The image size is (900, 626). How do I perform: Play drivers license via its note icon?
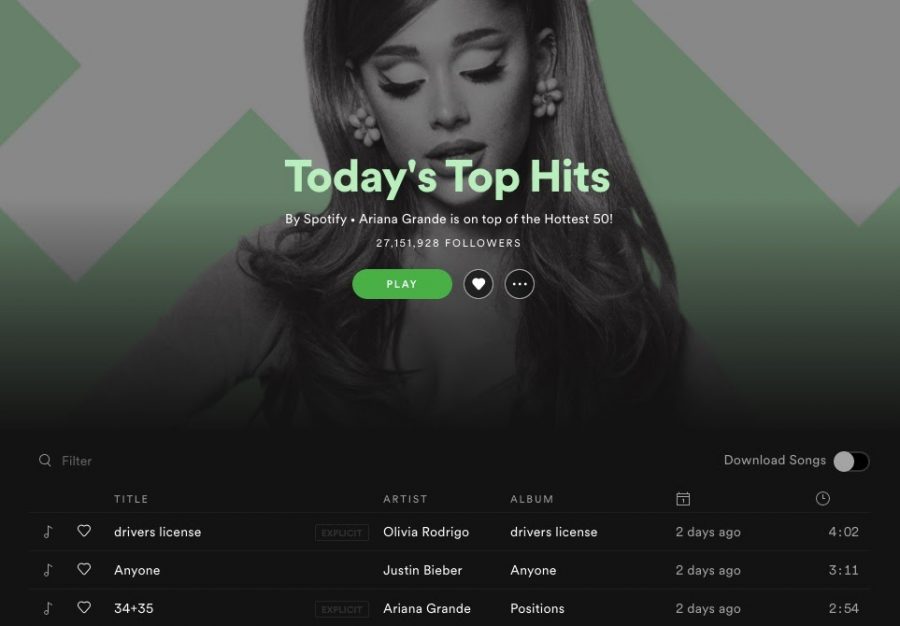[48, 532]
